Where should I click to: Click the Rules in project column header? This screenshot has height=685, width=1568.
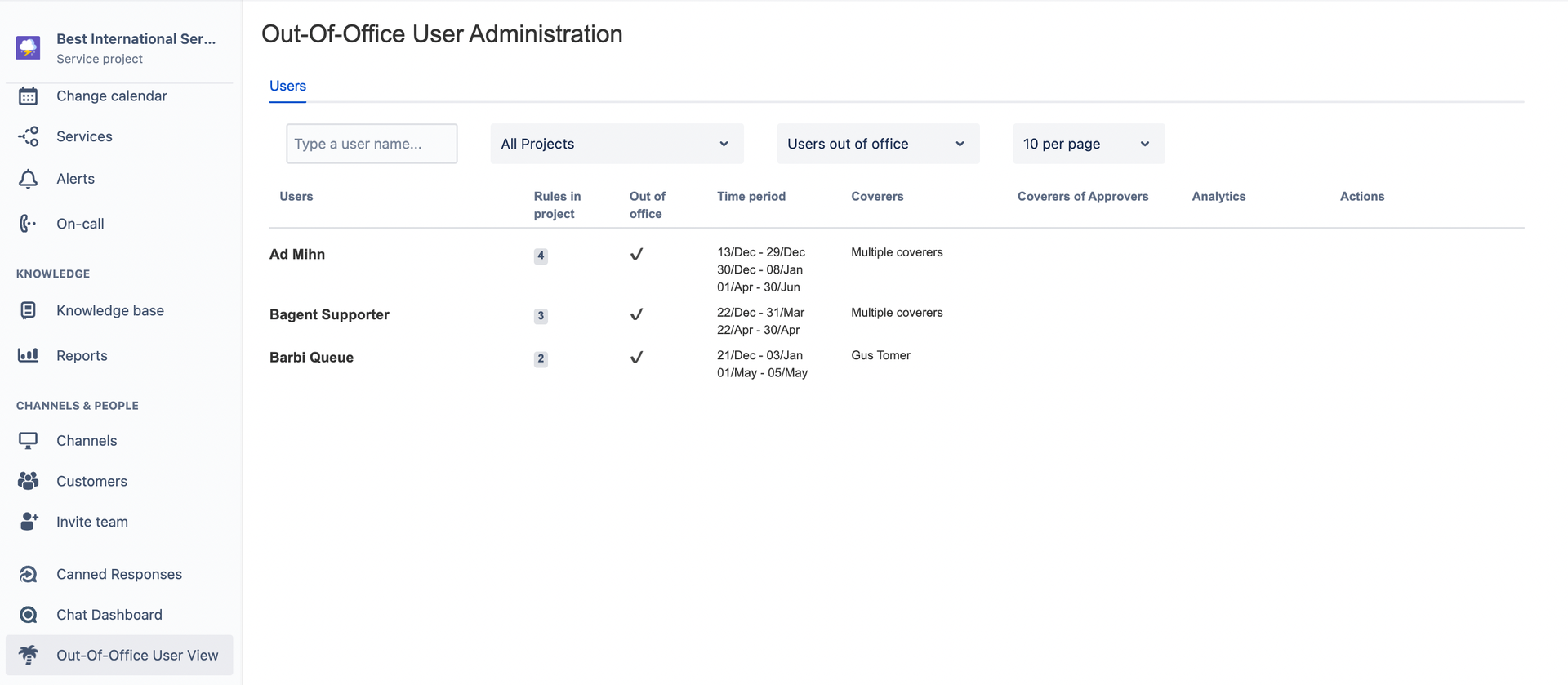pyautogui.click(x=557, y=205)
